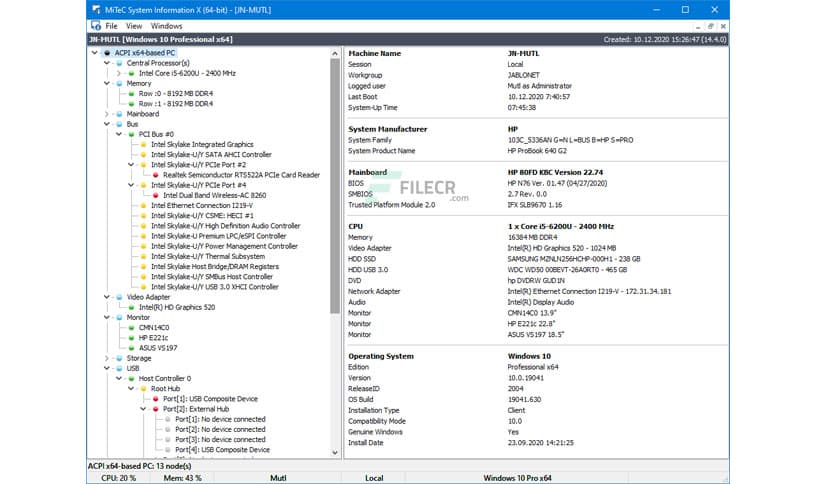This screenshot has height=484, width=836.
Task: Click yellow icon beside USB 3.0 XHCI Controller
Action: coord(143,287)
